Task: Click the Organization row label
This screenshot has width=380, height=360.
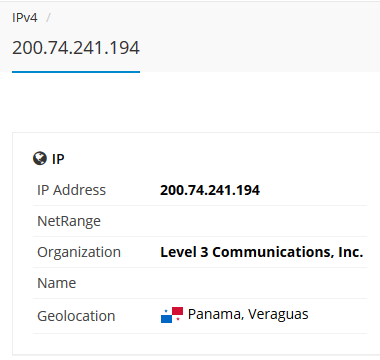Action: coord(79,252)
